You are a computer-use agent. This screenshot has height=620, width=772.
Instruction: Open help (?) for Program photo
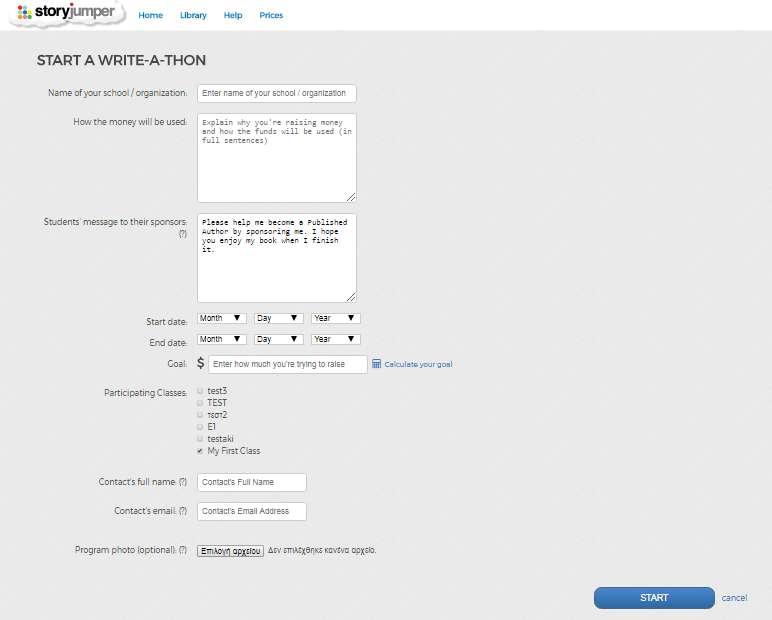[183, 550]
